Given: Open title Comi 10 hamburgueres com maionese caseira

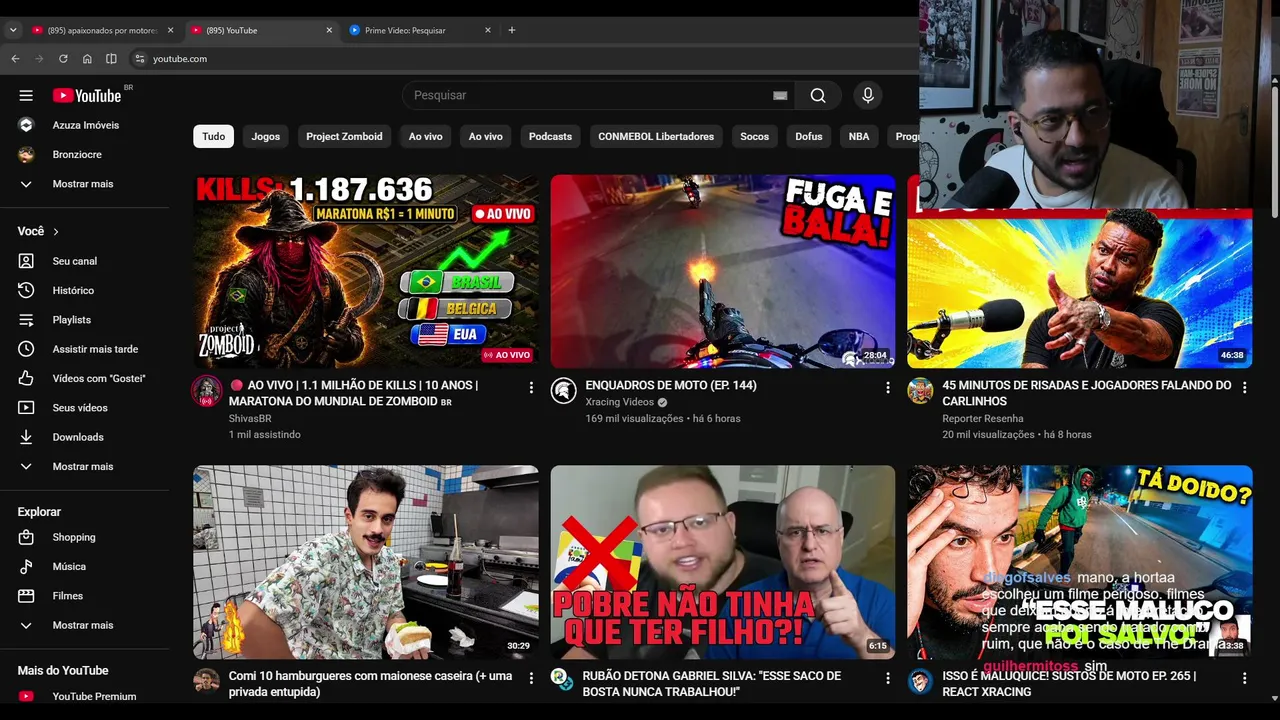Looking at the screenshot, I should (370, 684).
